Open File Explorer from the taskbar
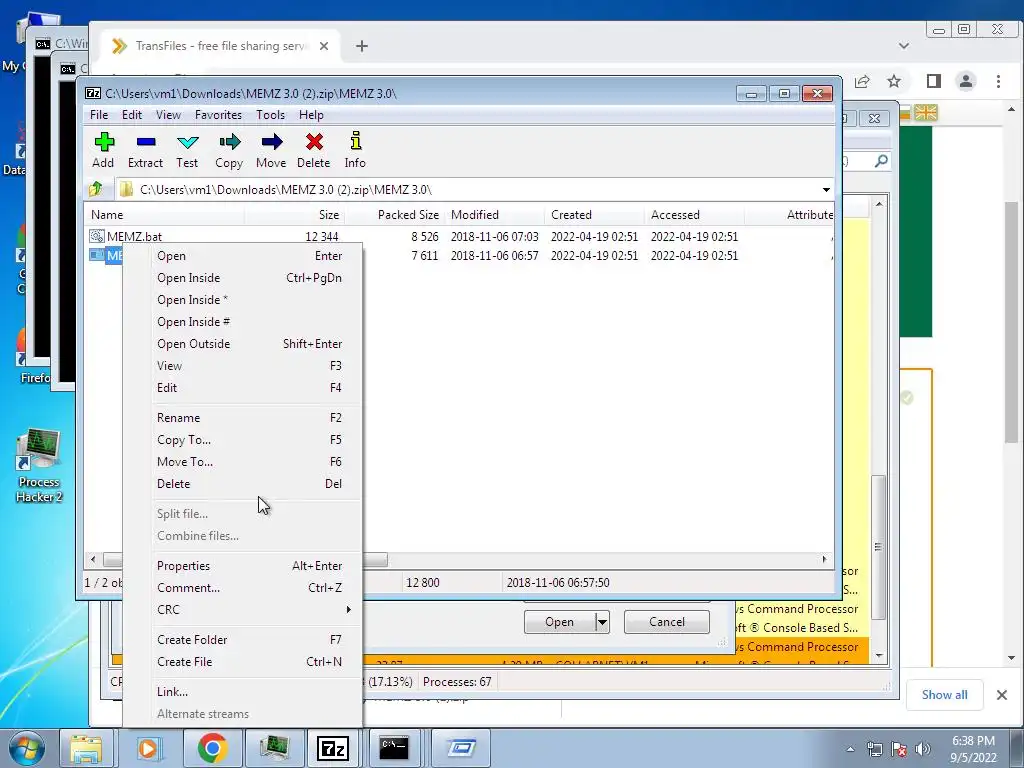Screen dimensions: 1024x768 pos(86,748)
